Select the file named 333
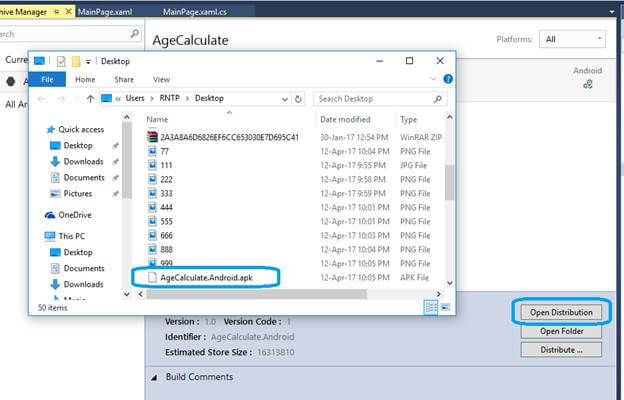 (160, 193)
